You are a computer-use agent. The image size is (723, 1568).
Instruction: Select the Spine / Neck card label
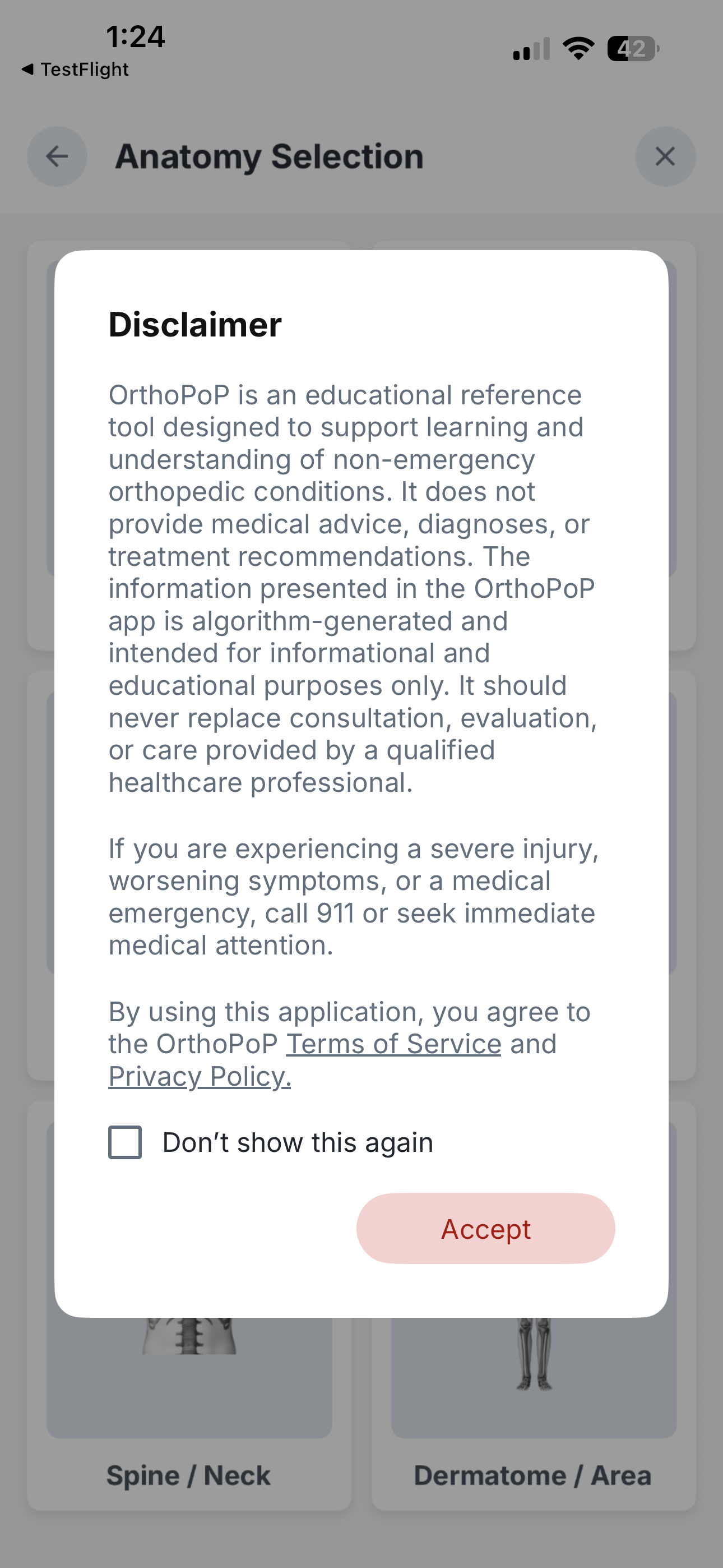189,1475
